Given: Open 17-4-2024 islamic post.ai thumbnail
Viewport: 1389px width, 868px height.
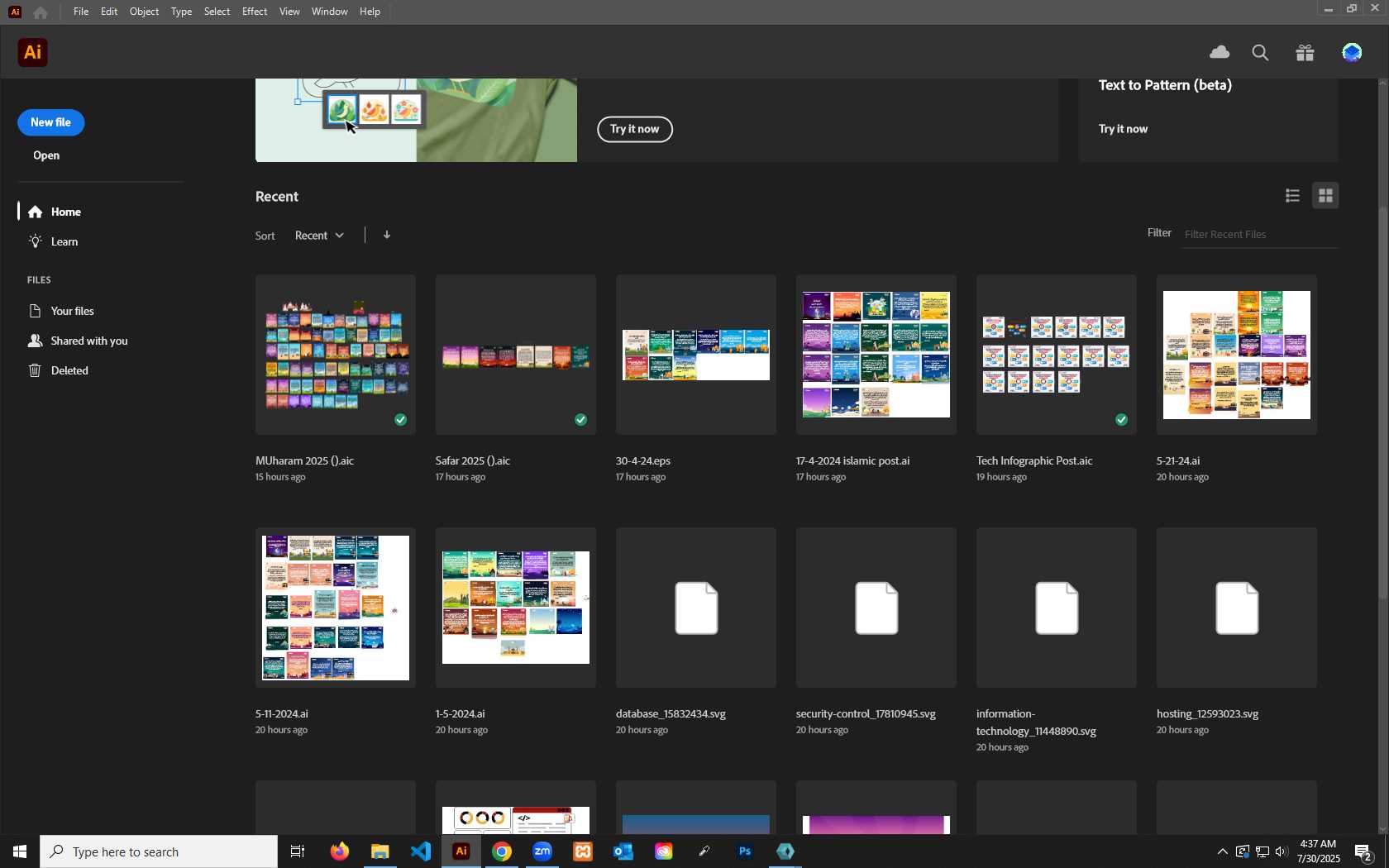Looking at the screenshot, I should [876, 355].
